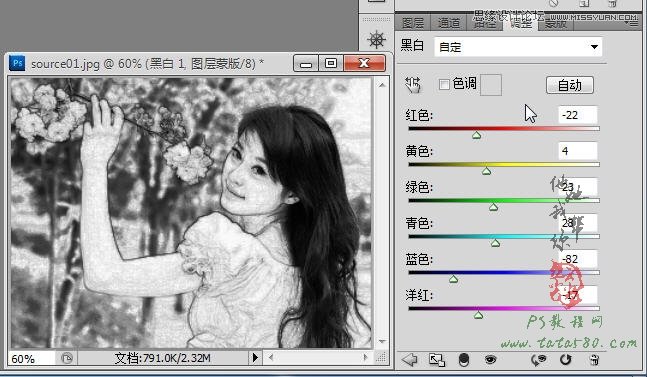Click the 黄色 value field showing 4
This screenshot has height=377, width=647.
click(x=578, y=151)
